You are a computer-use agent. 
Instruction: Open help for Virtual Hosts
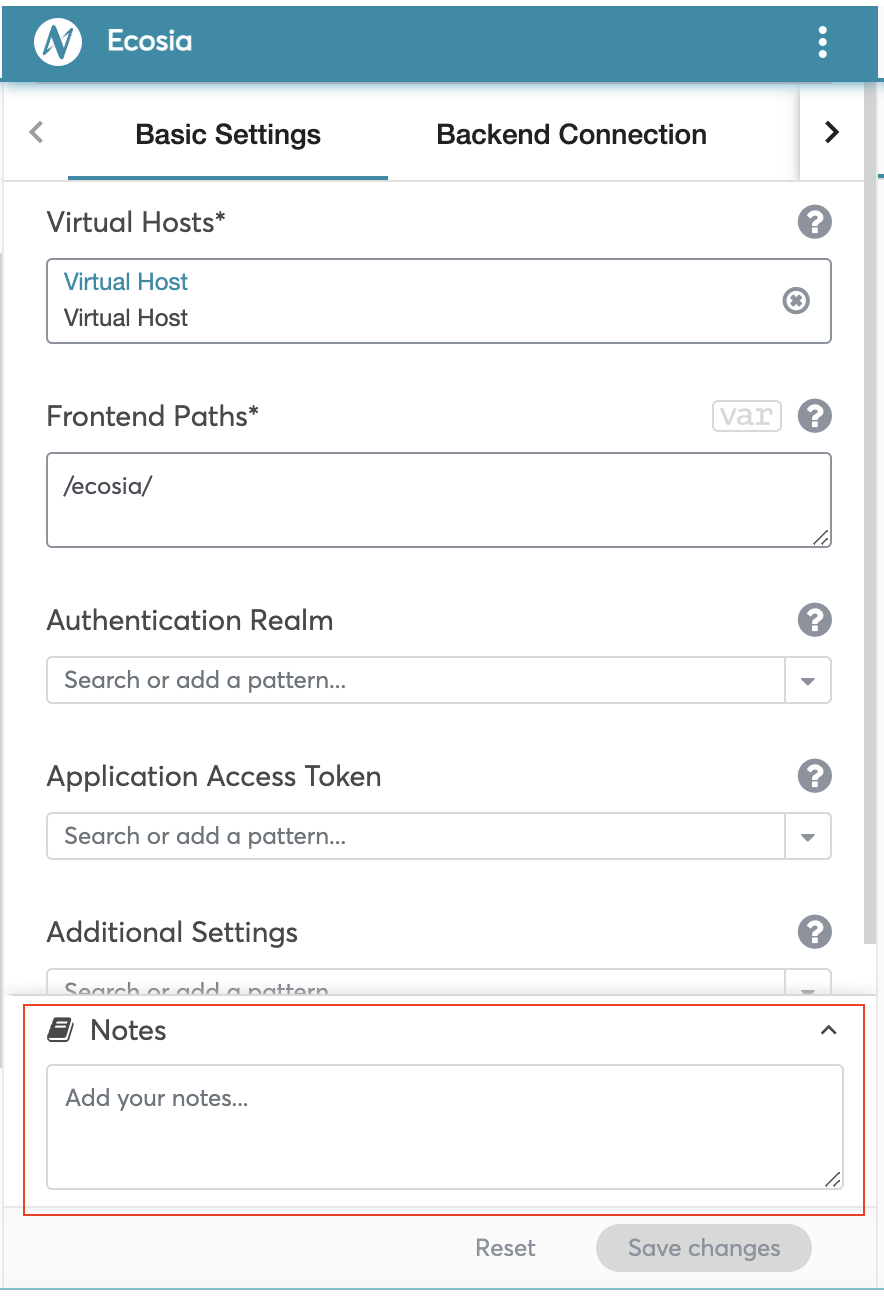click(x=815, y=222)
